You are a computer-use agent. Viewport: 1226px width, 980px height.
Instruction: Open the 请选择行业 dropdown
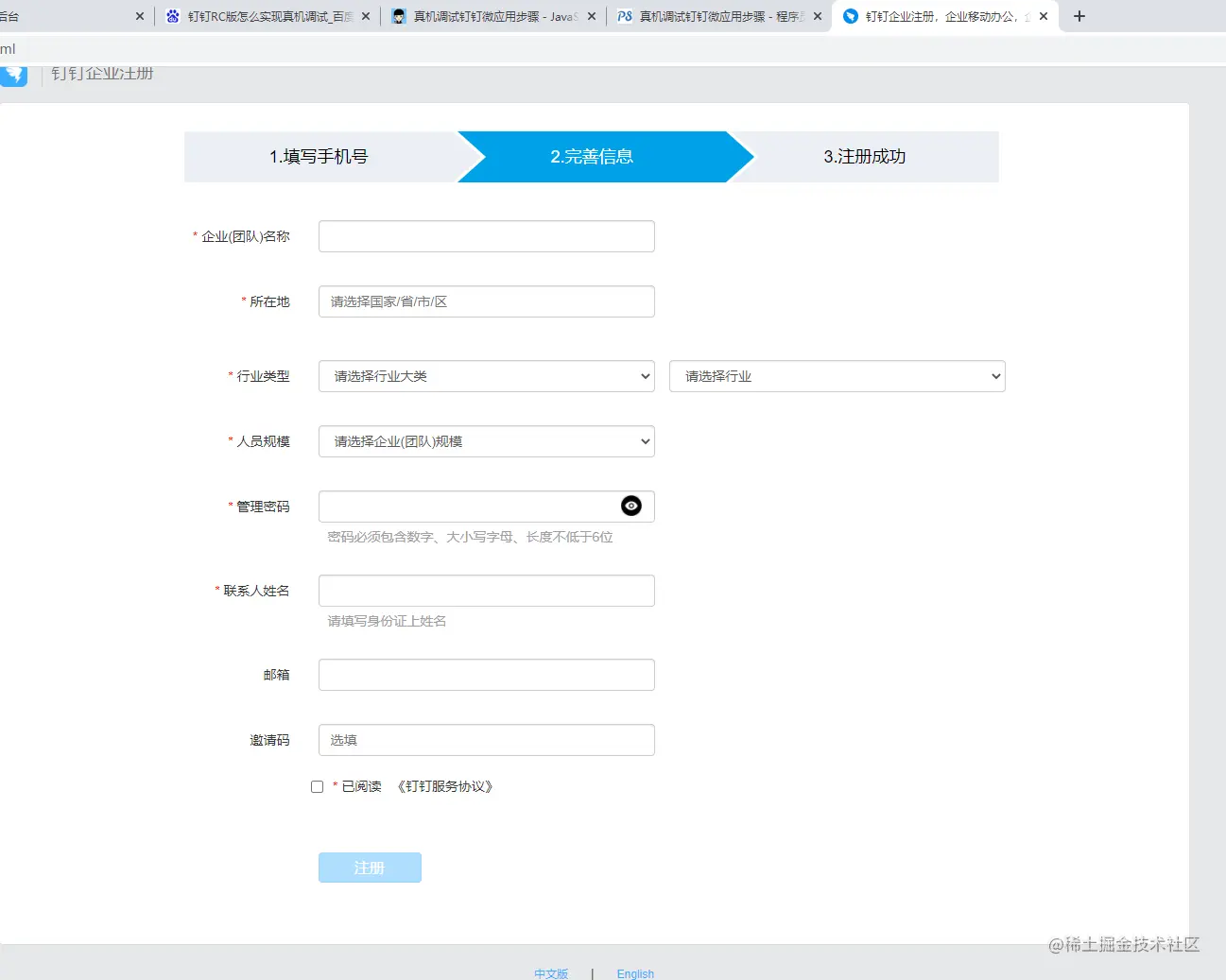point(836,375)
